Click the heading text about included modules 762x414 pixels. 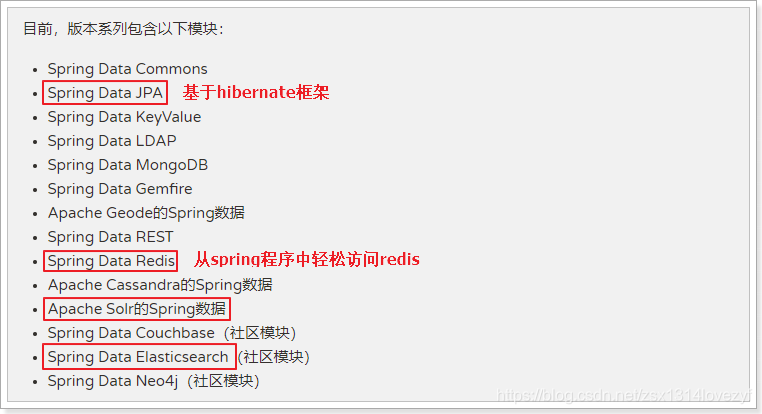pos(123,29)
